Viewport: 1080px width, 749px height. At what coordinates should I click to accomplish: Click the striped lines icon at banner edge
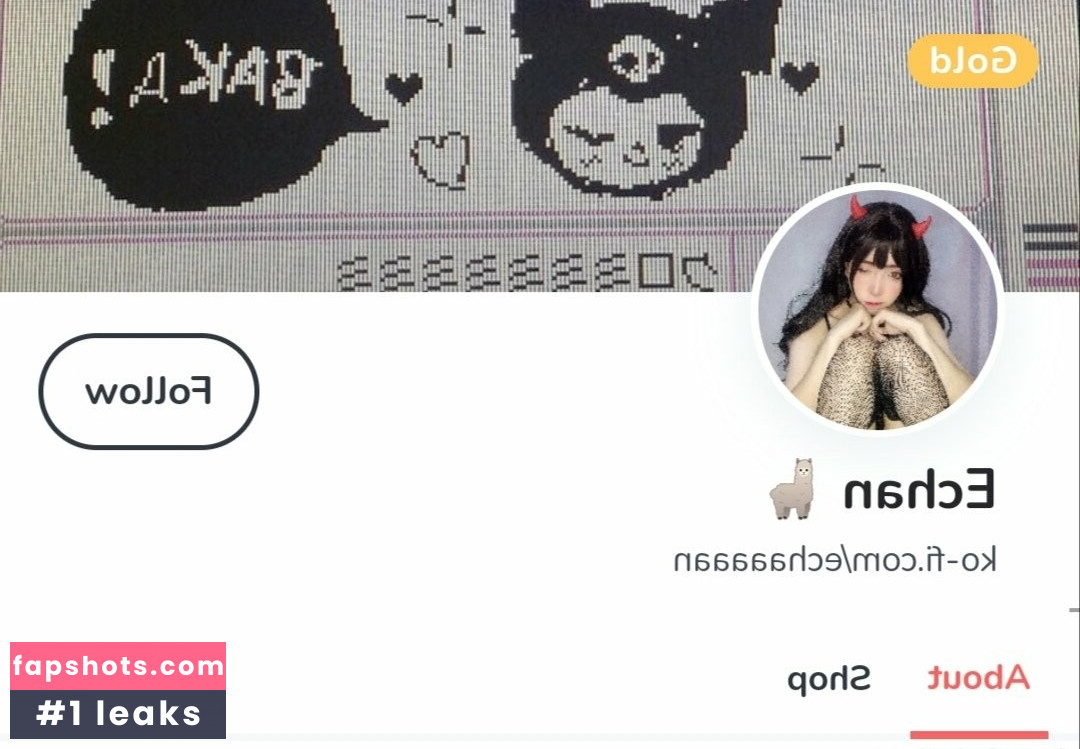[x=1052, y=255]
